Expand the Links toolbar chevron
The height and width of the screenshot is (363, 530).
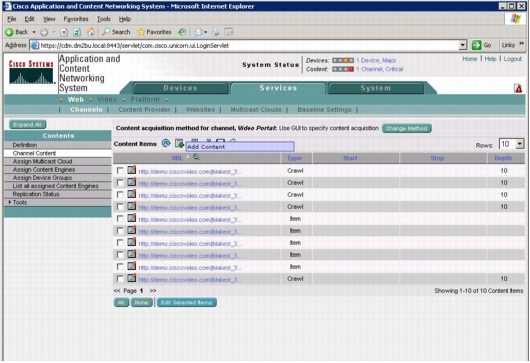click(x=521, y=44)
